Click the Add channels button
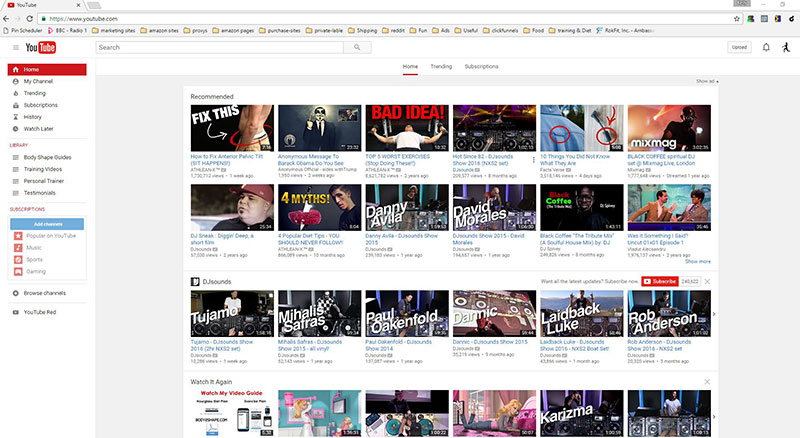The image size is (800, 438). tap(47, 224)
